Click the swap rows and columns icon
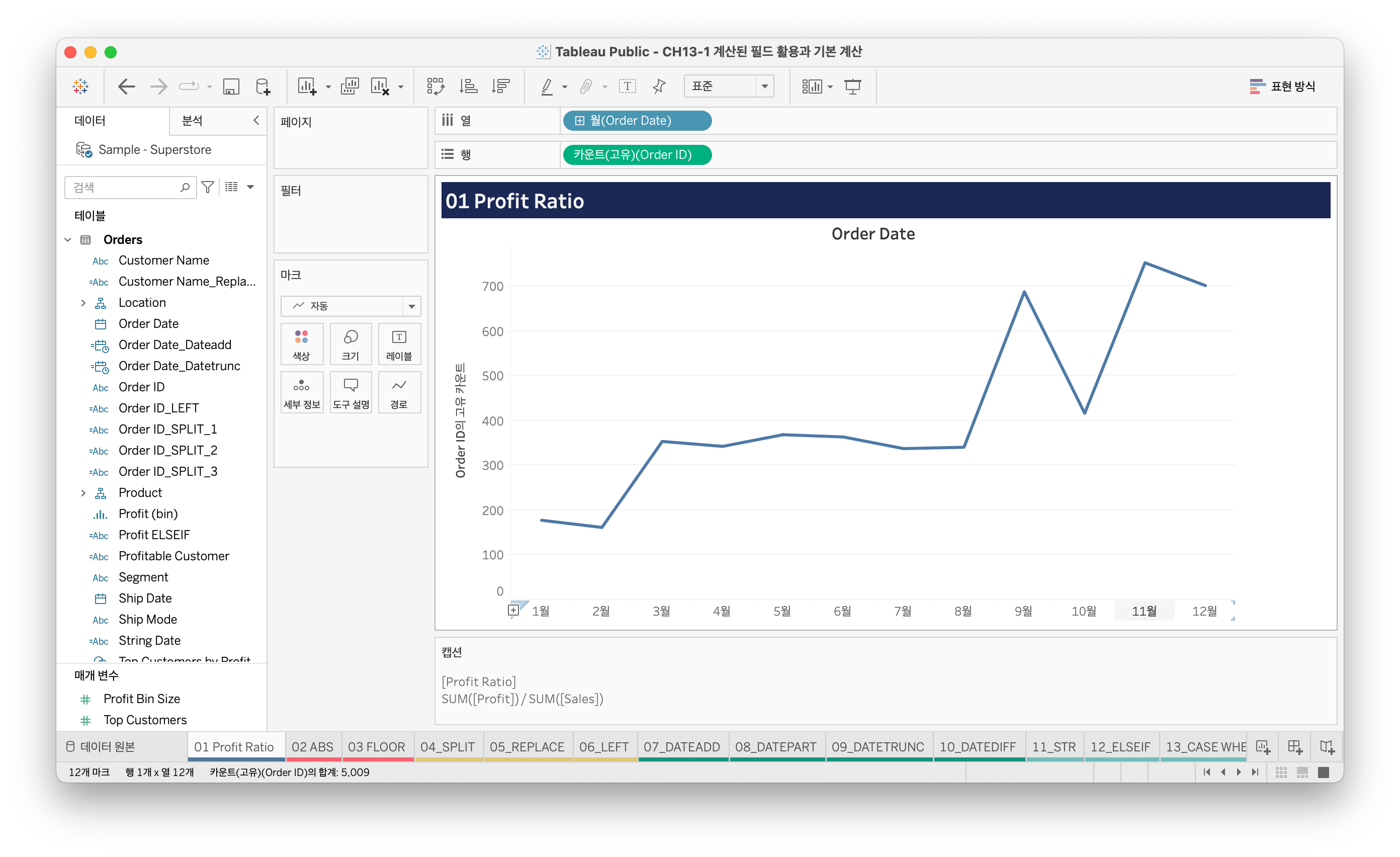 coord(435,87)
